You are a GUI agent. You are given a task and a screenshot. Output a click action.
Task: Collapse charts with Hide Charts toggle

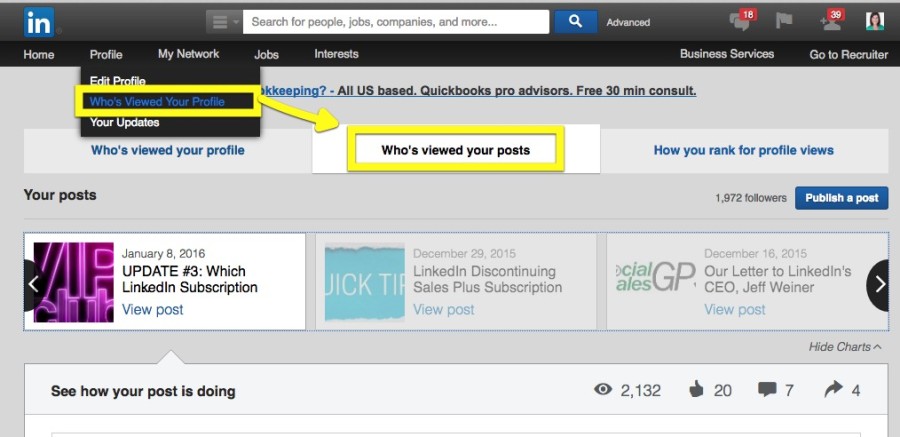coord(845,347)
